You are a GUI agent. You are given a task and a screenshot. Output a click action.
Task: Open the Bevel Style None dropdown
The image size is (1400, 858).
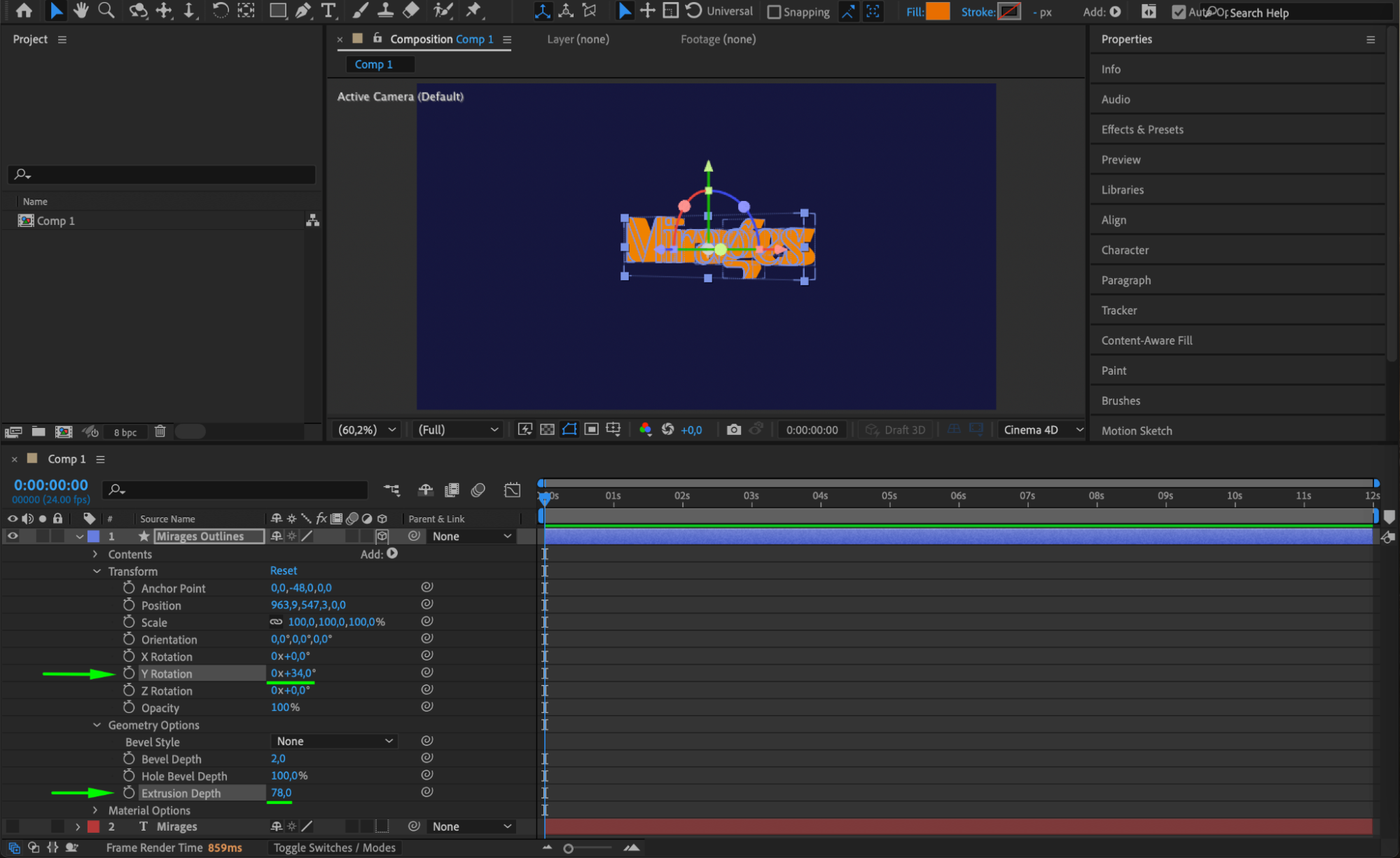click(333, 741)
